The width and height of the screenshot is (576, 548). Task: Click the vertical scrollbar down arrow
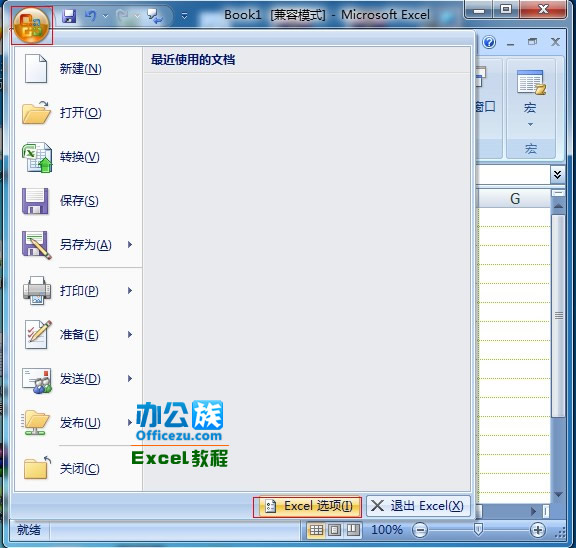click(558, 494)
